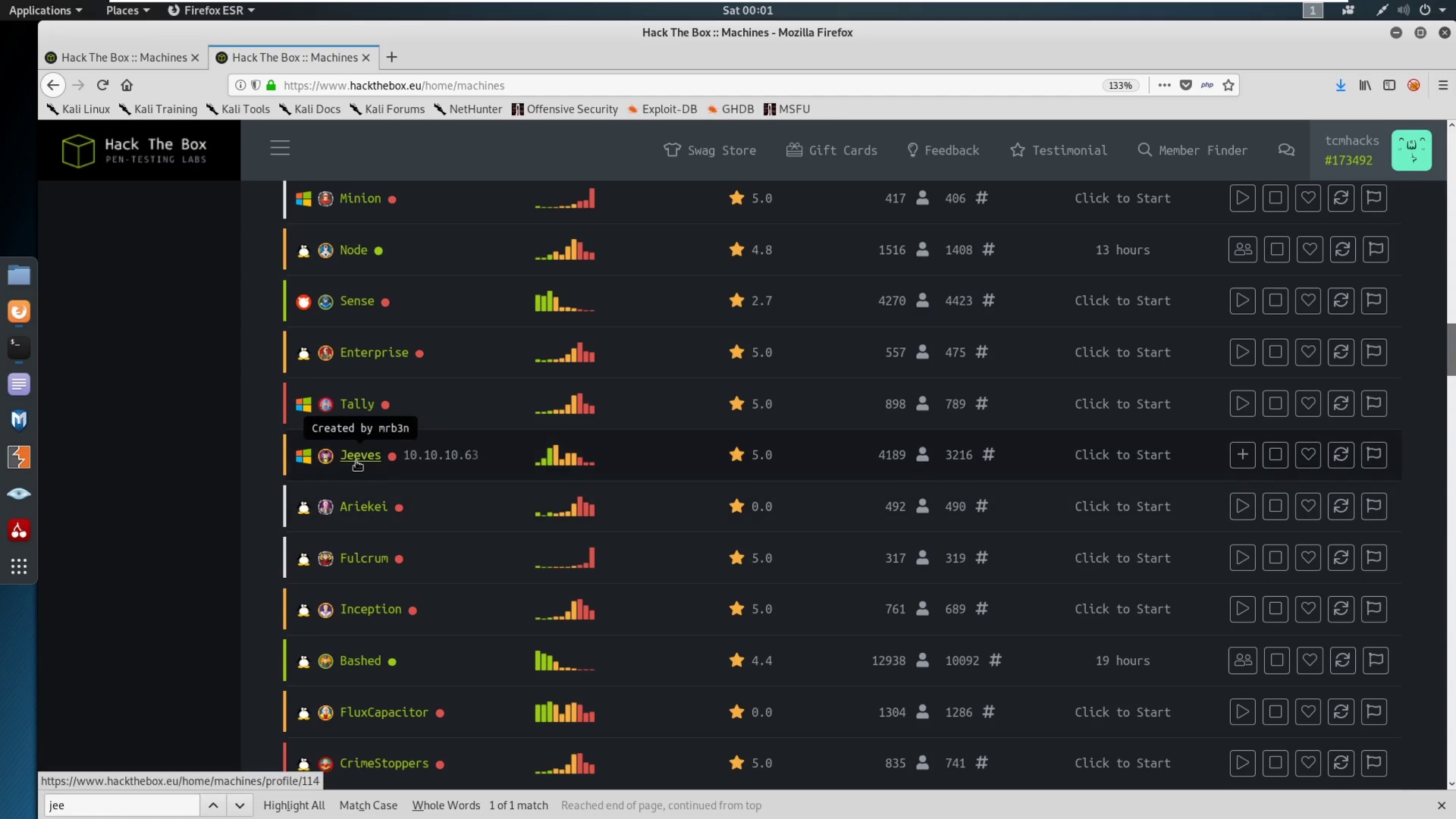
Task: Open the Offensive Security bookmark
Action: pyautogui.click(x=565, y=109)
